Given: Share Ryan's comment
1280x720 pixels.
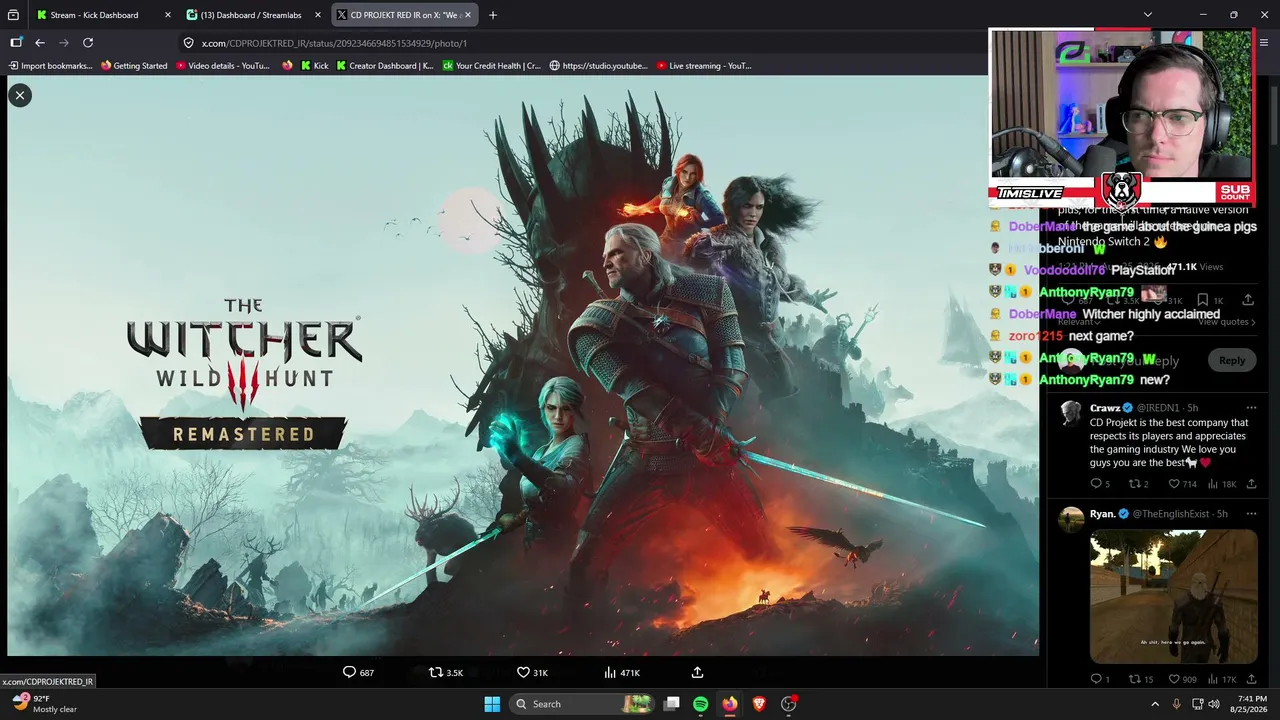Looking at the screenshot, I should pos(1251,680).
